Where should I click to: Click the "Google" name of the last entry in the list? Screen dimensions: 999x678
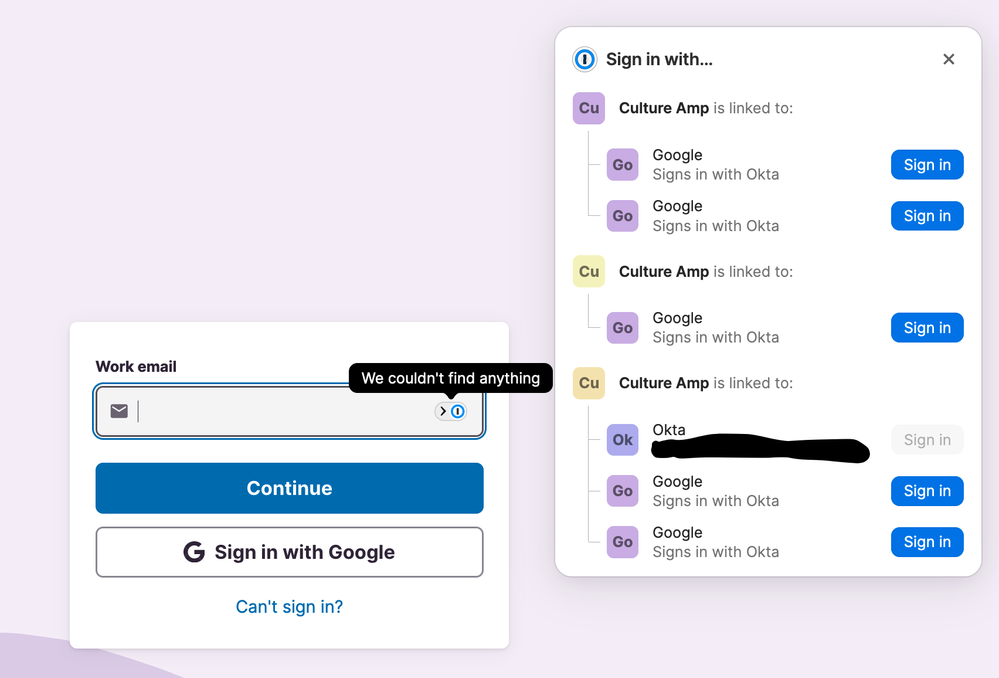tap(677, 532)
